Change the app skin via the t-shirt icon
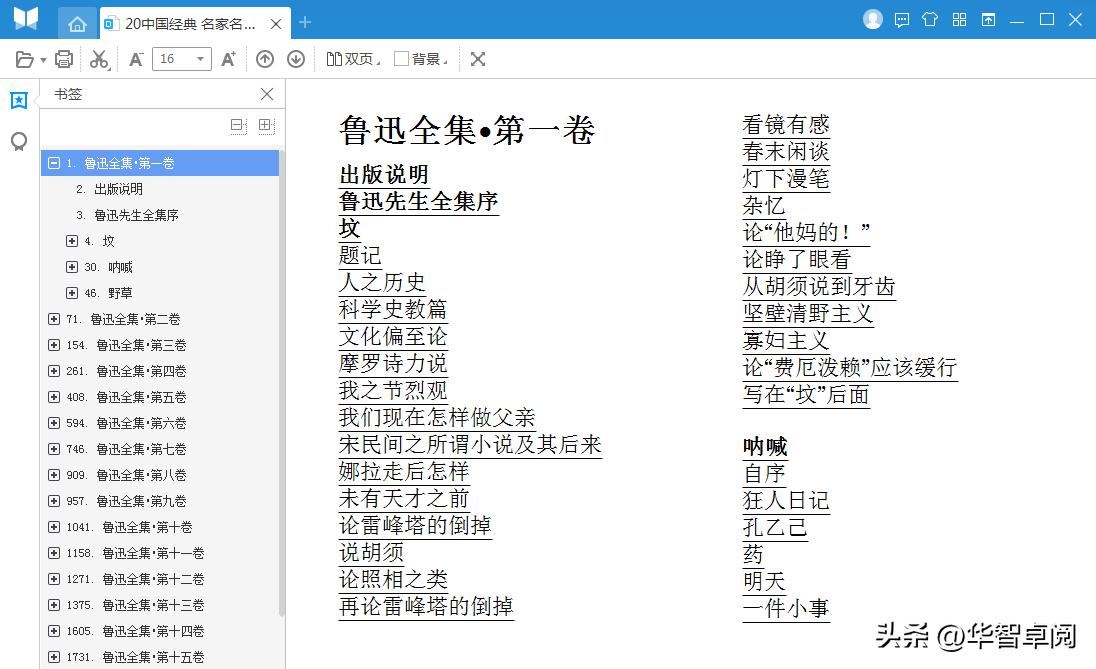This screenshot has width=1096, height=669. [x=930, y=18]
